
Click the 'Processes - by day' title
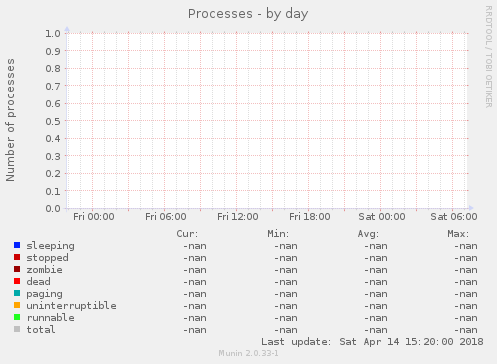[x=248, y=14]
